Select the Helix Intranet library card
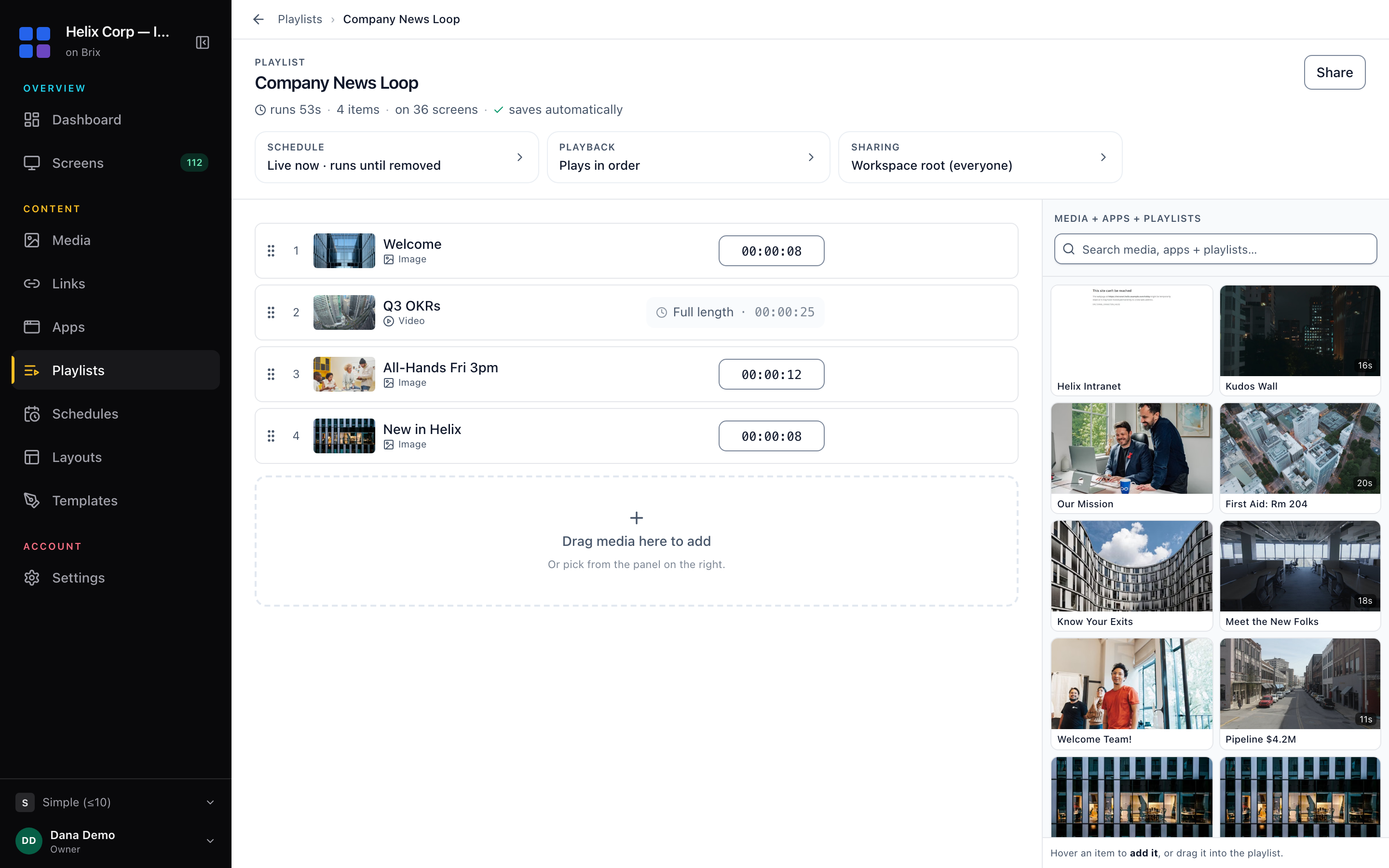This screenshot has width=1389, height=868. (1131, 340)
